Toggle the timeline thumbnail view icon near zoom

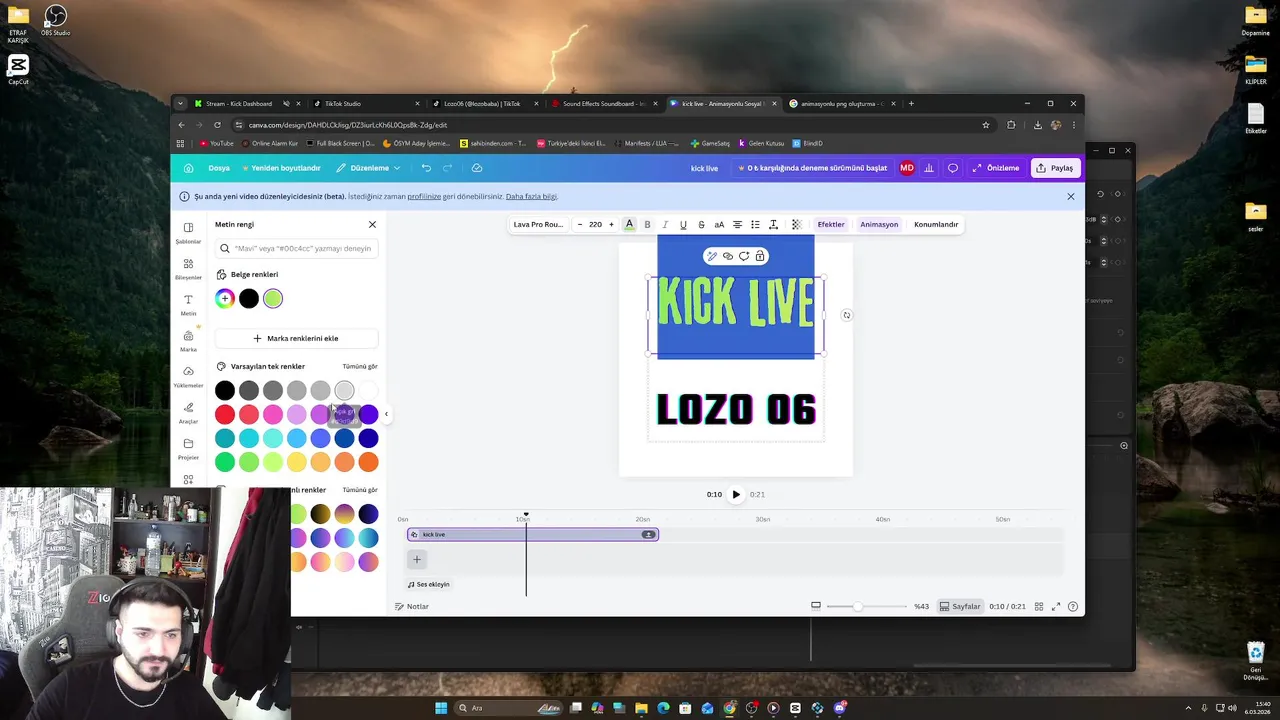click(x=816, y=606)
